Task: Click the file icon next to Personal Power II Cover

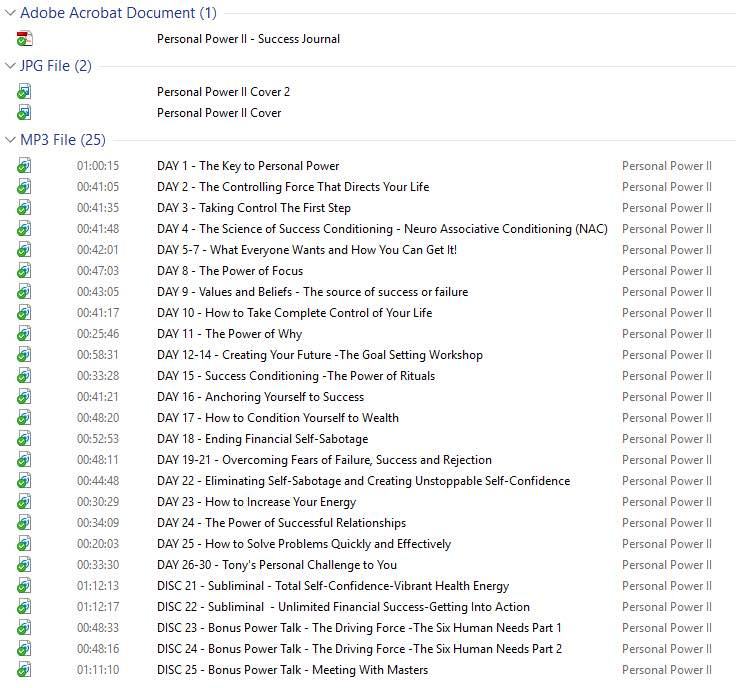Action: pyautogui.click(x=24, y=113)
